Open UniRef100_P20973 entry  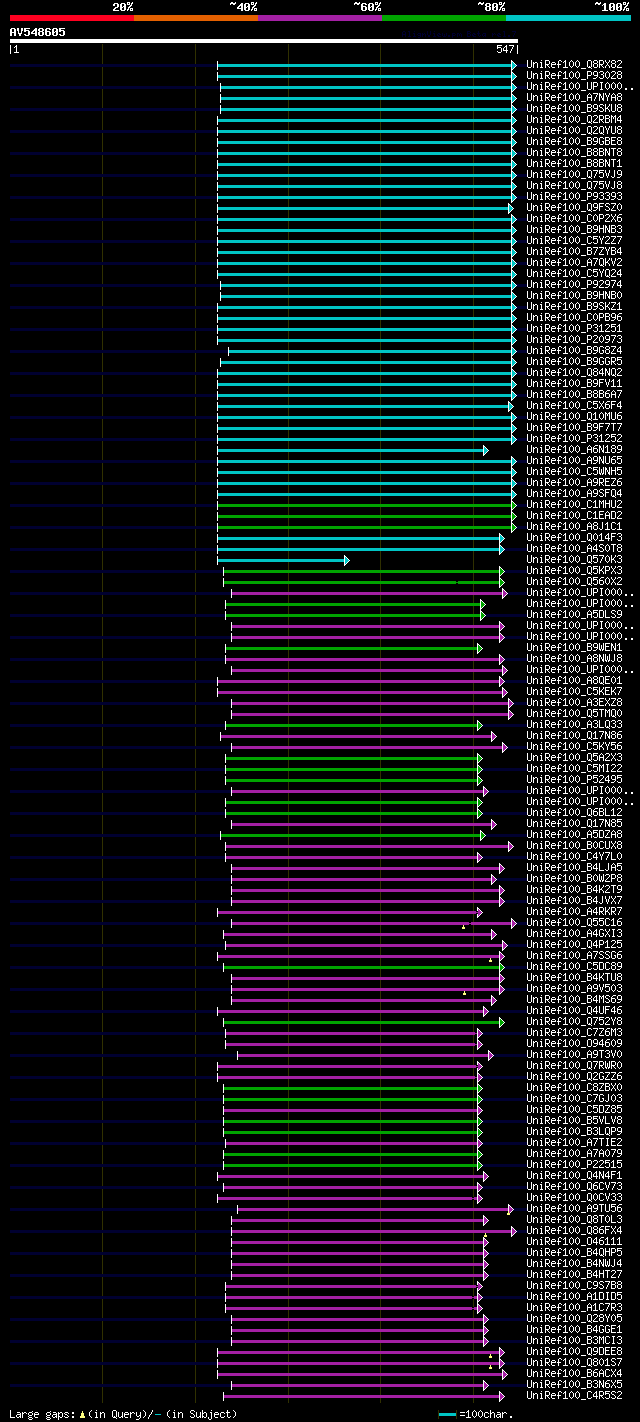[574, 339]
